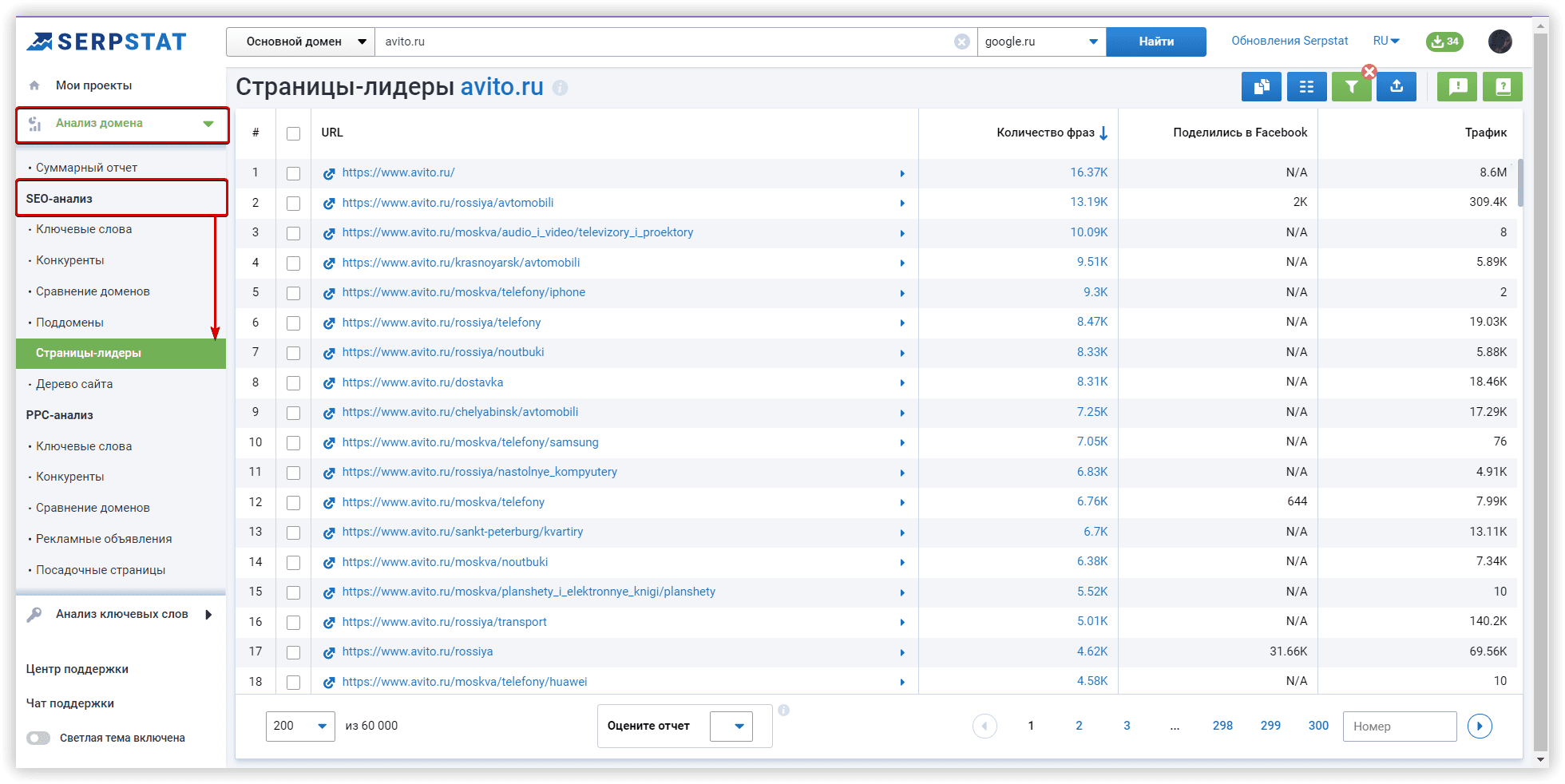Go to pagination page 300
This screenshot has width=1565, height=784.
[1318, 726]
